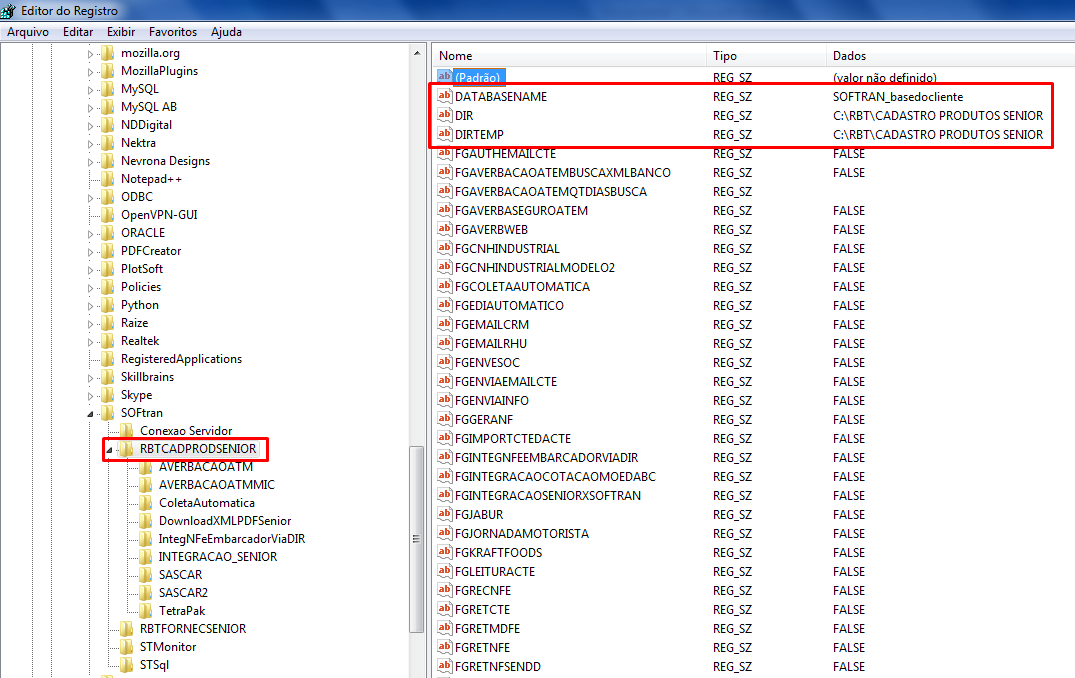The image size is (1075, 678).
Task: Click folder icon of STMonitor key
Action: [x=127, y=646]
